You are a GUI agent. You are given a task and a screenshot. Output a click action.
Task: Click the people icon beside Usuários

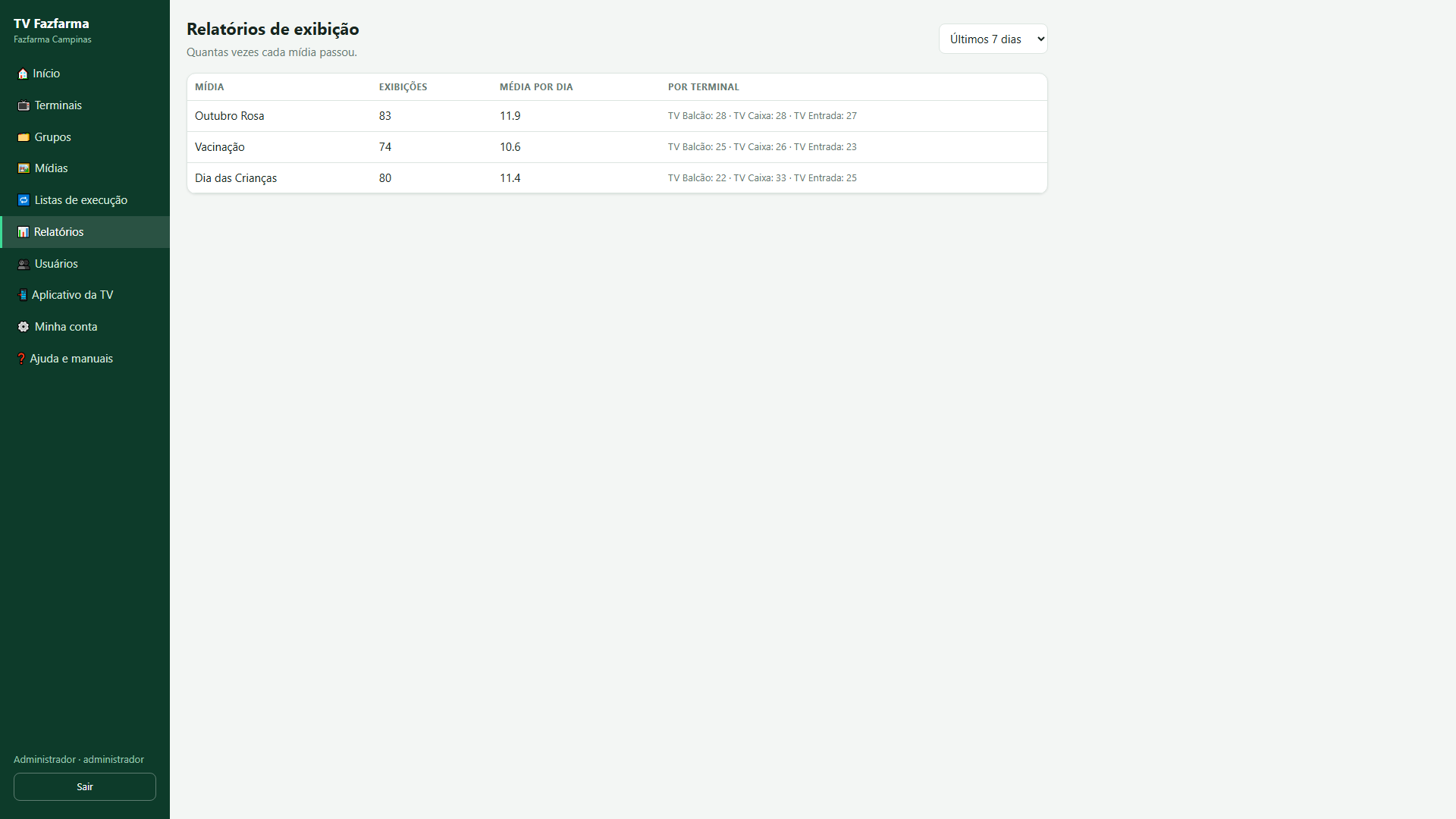[x=24, y=264]
